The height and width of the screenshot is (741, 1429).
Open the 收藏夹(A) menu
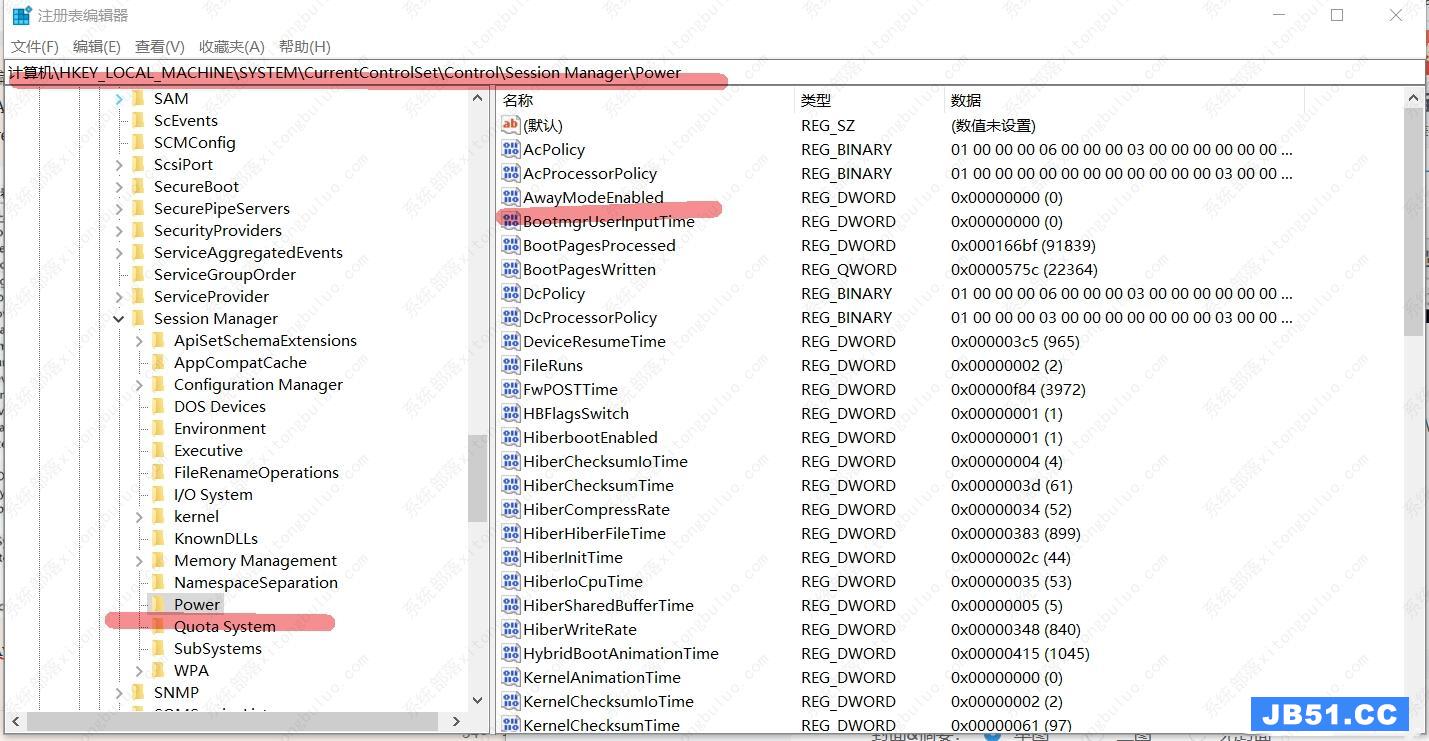pos(231,47)
